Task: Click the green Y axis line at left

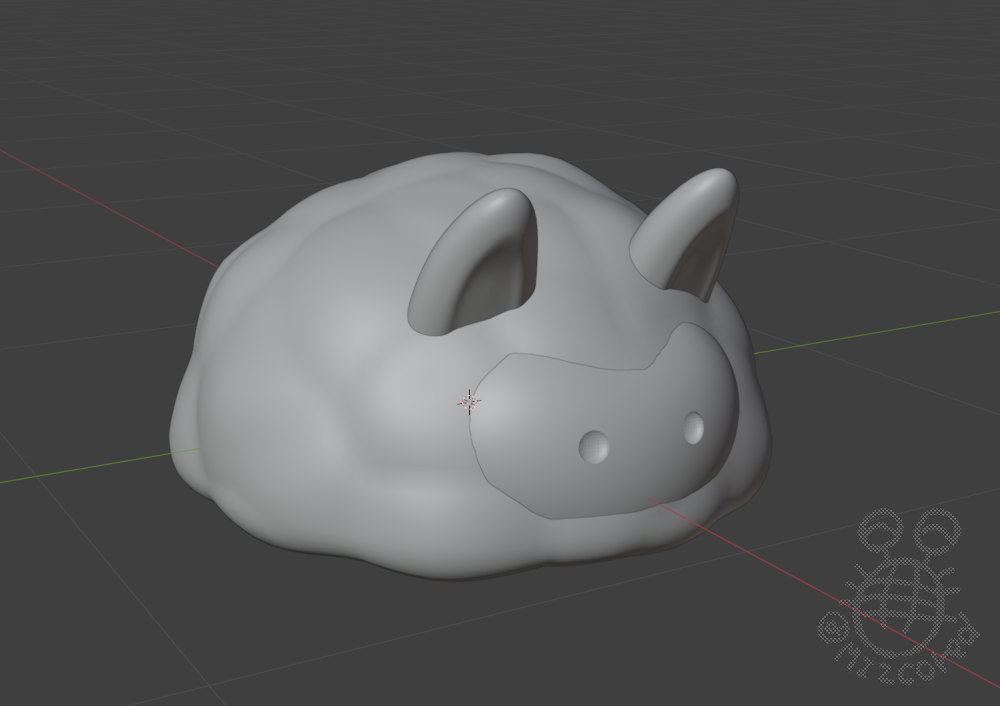Action: pos(80,468)
